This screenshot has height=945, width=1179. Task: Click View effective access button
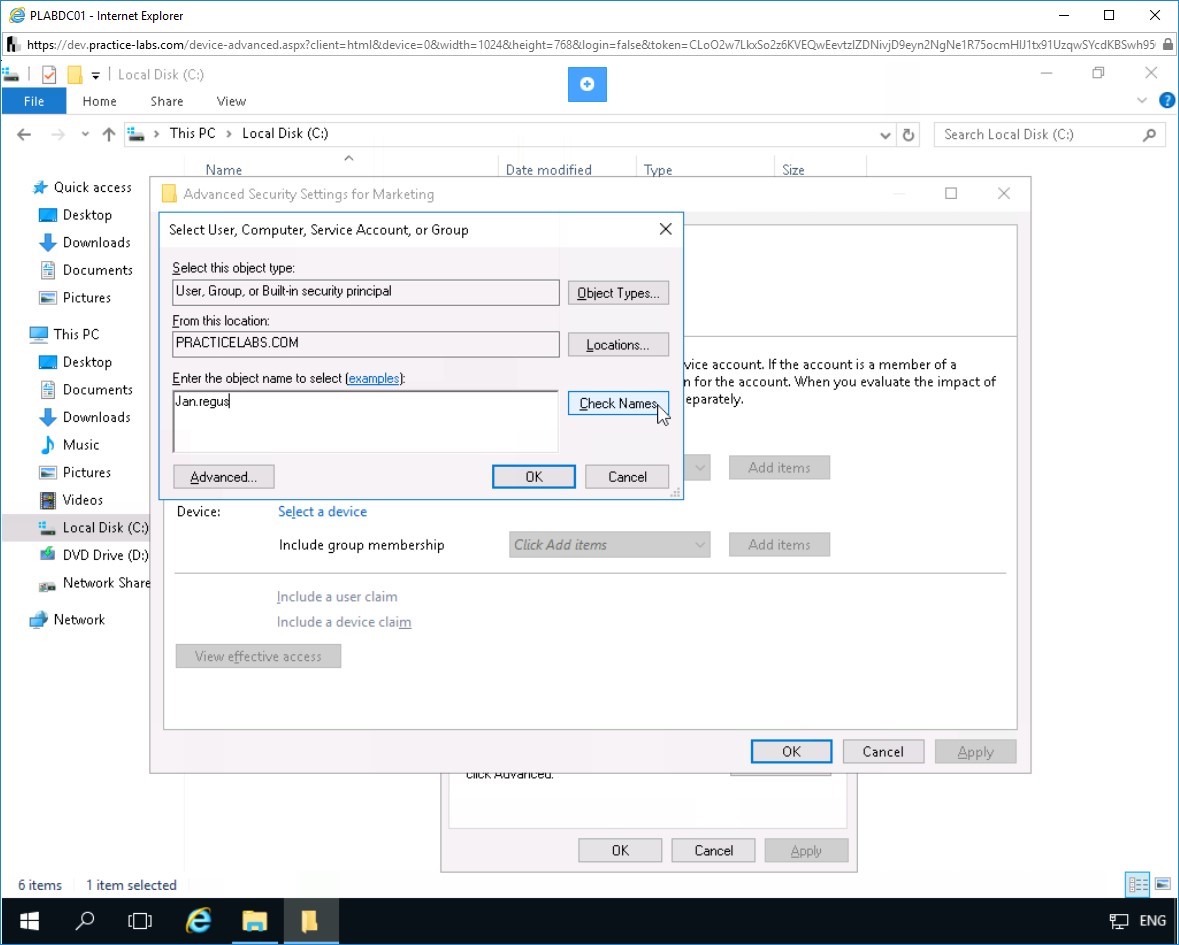click(x=258, y=656)
